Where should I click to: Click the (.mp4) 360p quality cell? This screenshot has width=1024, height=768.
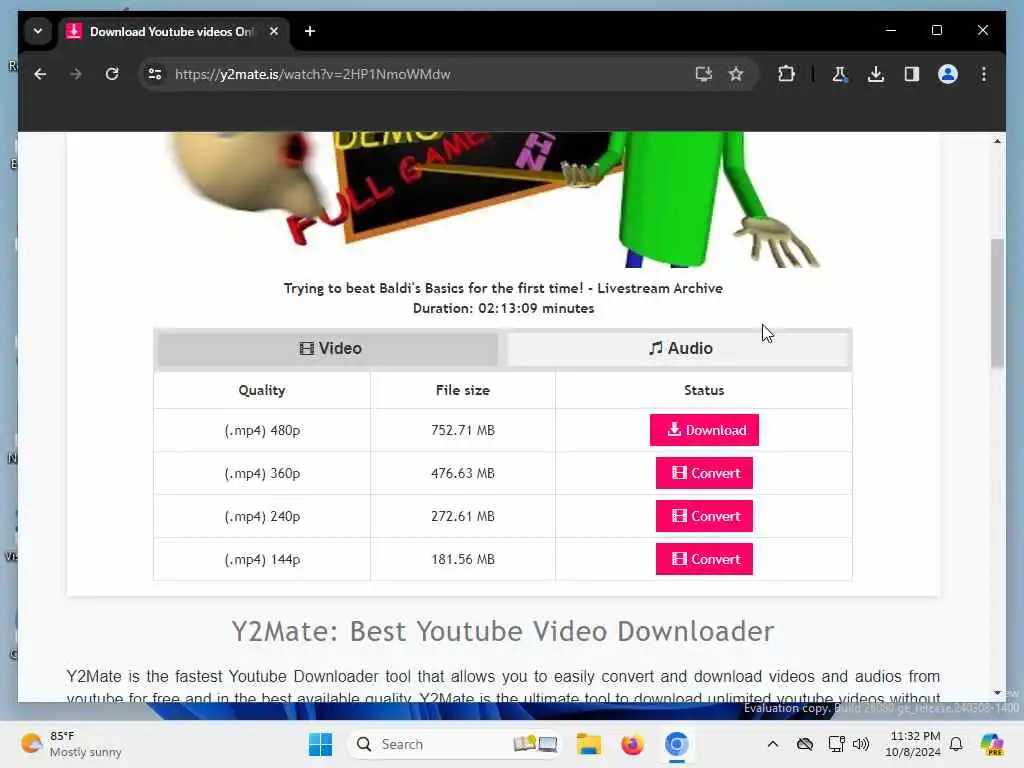pos(262,473)
